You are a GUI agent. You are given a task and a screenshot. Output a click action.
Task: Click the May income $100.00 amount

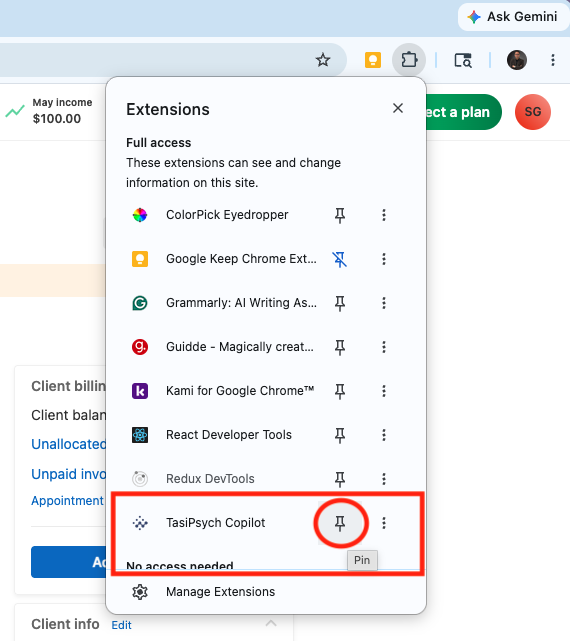(57, 119)
